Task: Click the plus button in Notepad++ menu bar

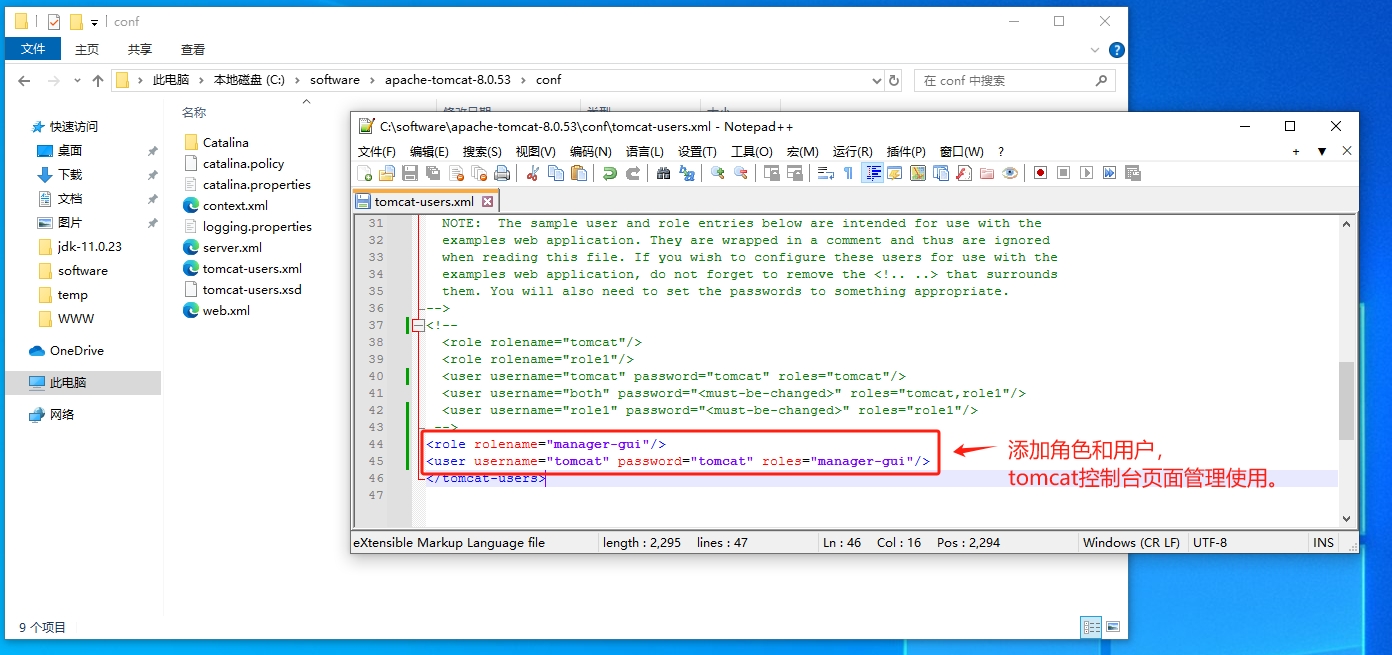Action: pos(1296,151)
